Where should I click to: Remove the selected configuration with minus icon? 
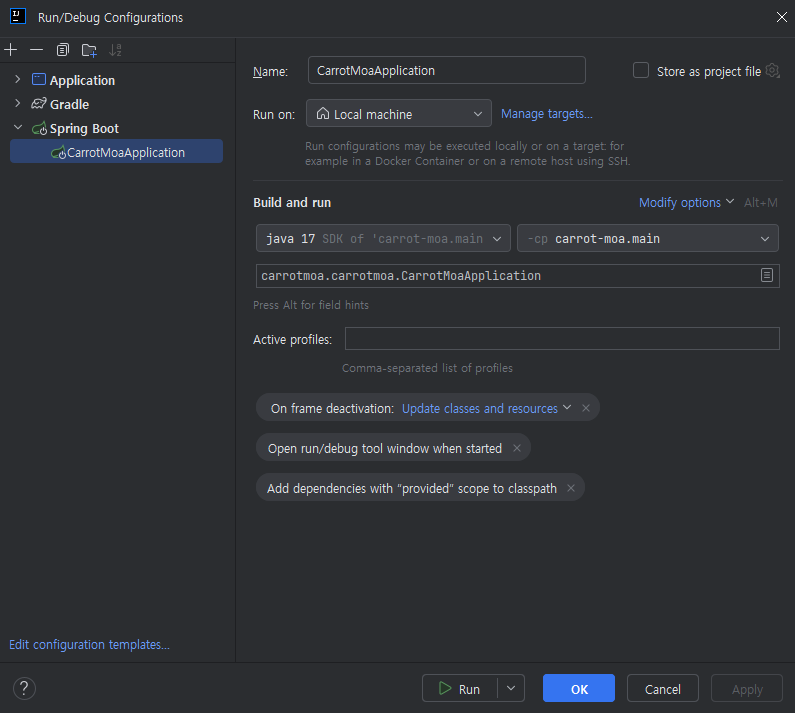(37, 50)
